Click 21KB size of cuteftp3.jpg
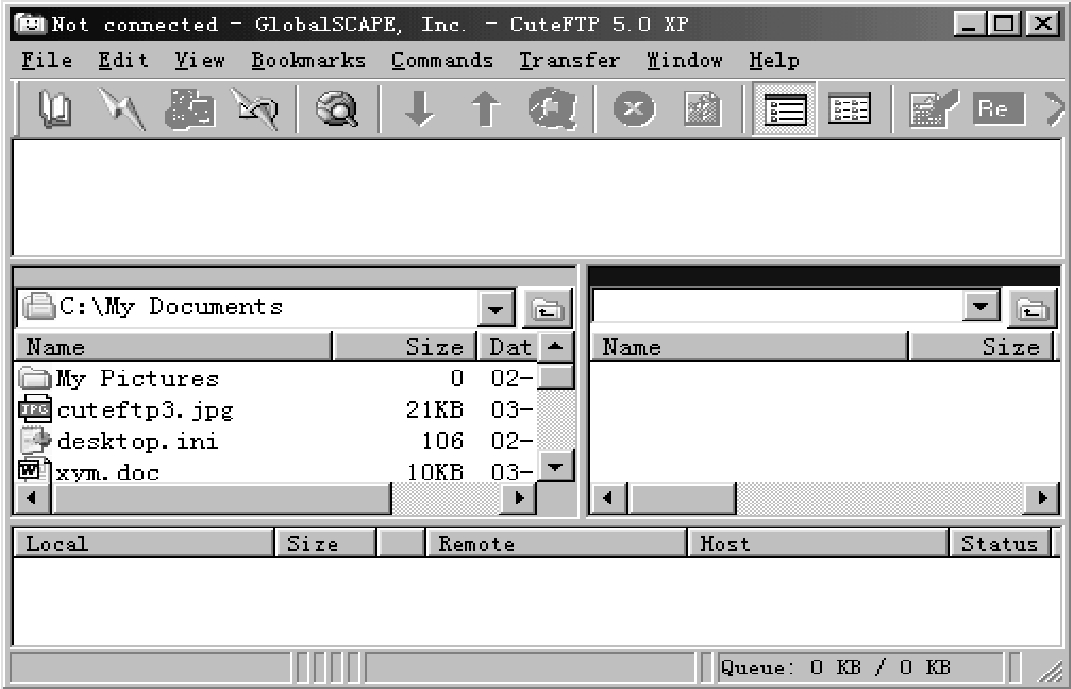Screen dimensions: 1071x689 click(434, 410)
